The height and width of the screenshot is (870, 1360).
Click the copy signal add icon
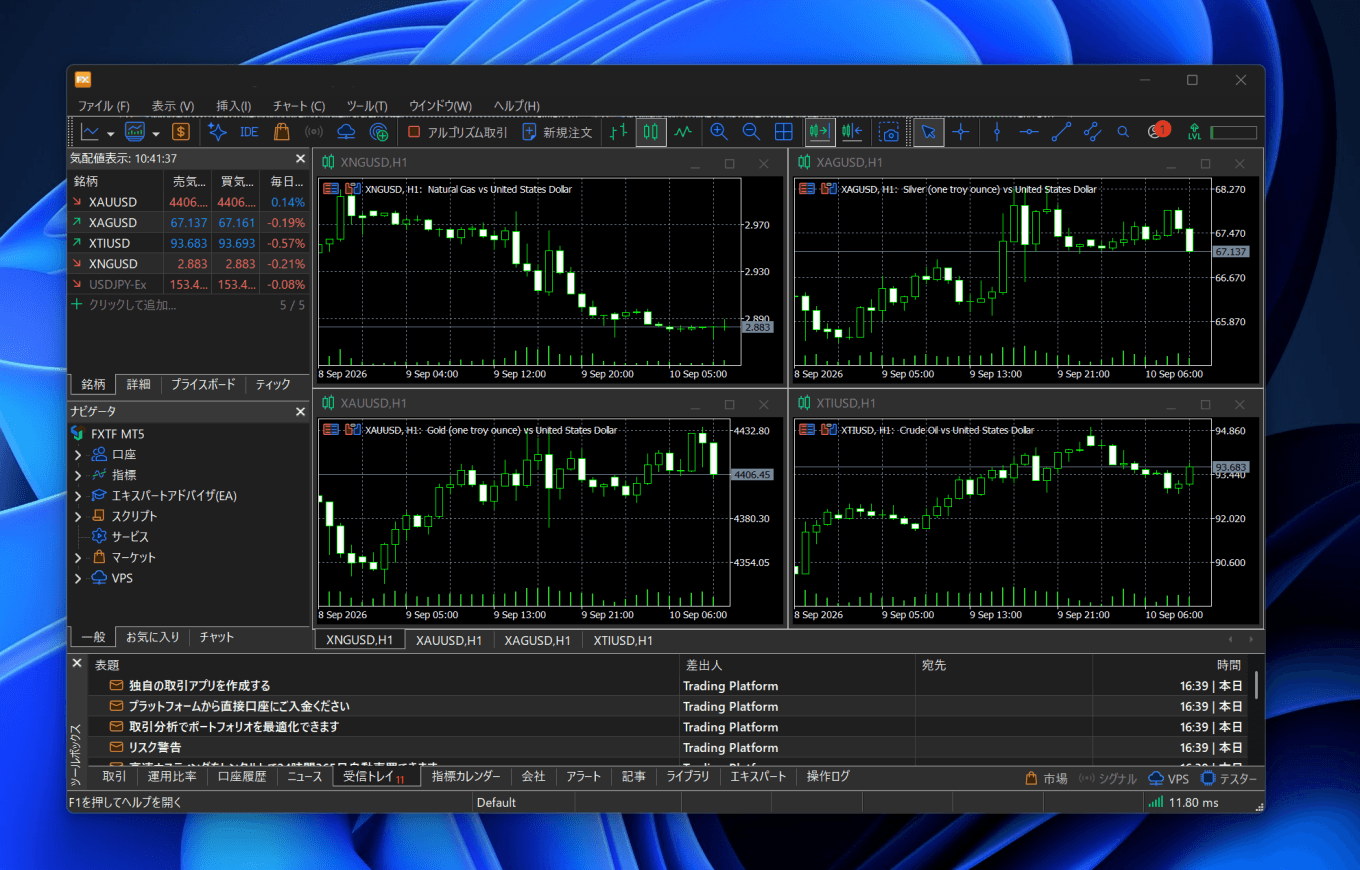tap(378, 132)
